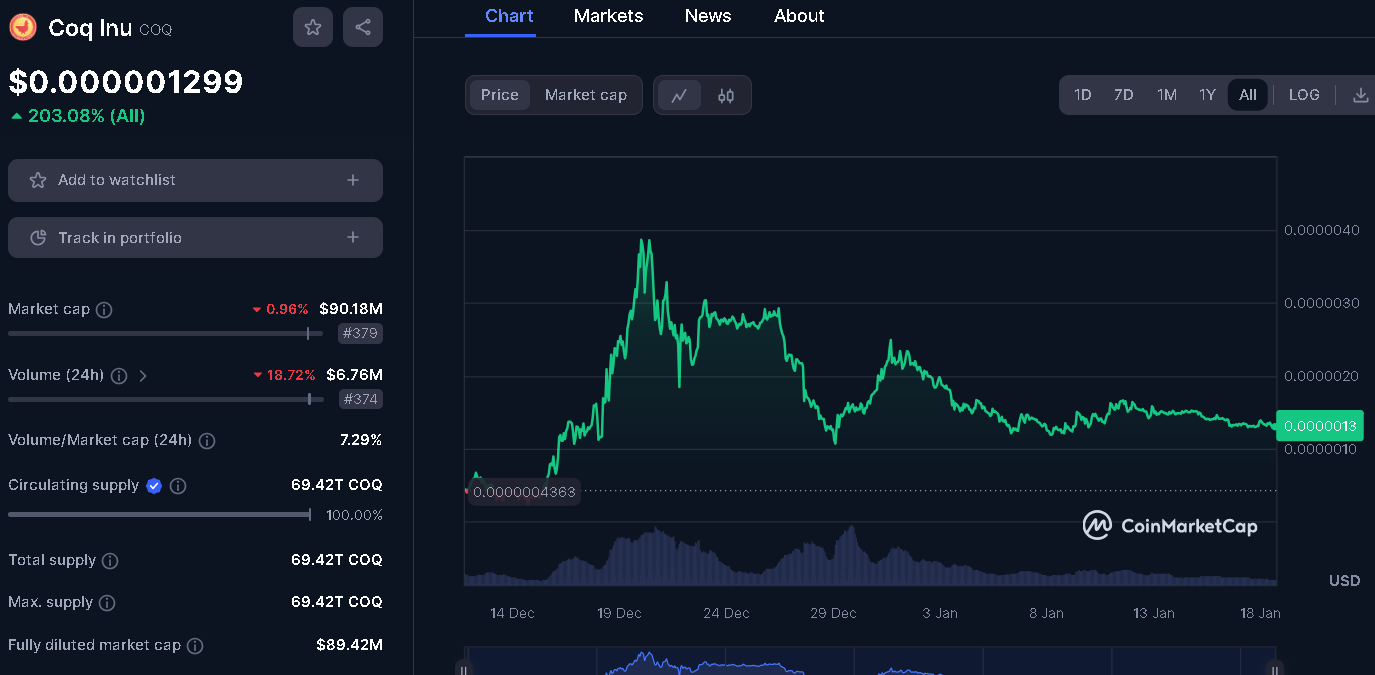Click the Volume/Market cap info icon
This screenshot has width=1375, height=675.
click(207, 441)
